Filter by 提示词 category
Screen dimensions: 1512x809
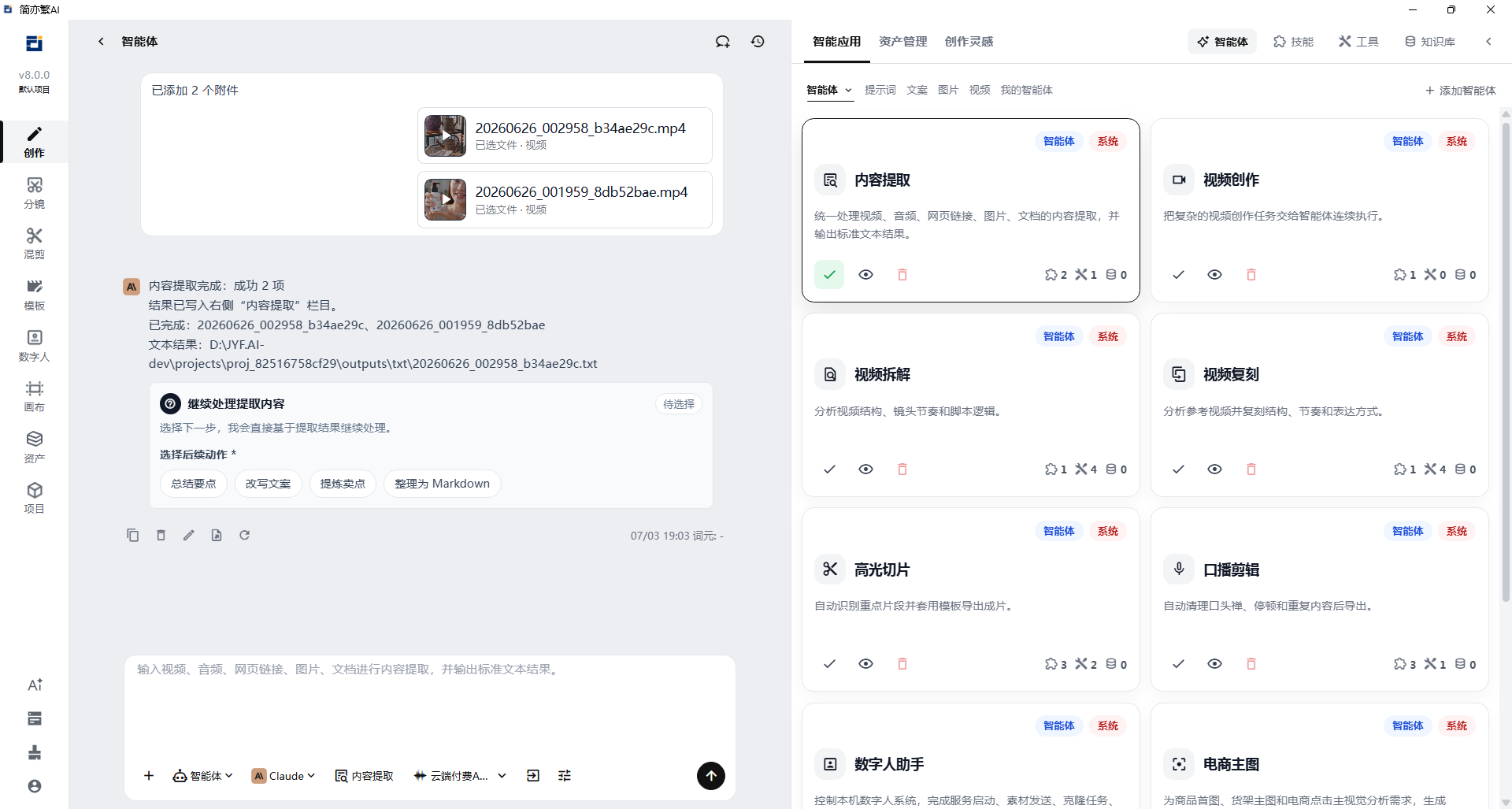point(880,91)
